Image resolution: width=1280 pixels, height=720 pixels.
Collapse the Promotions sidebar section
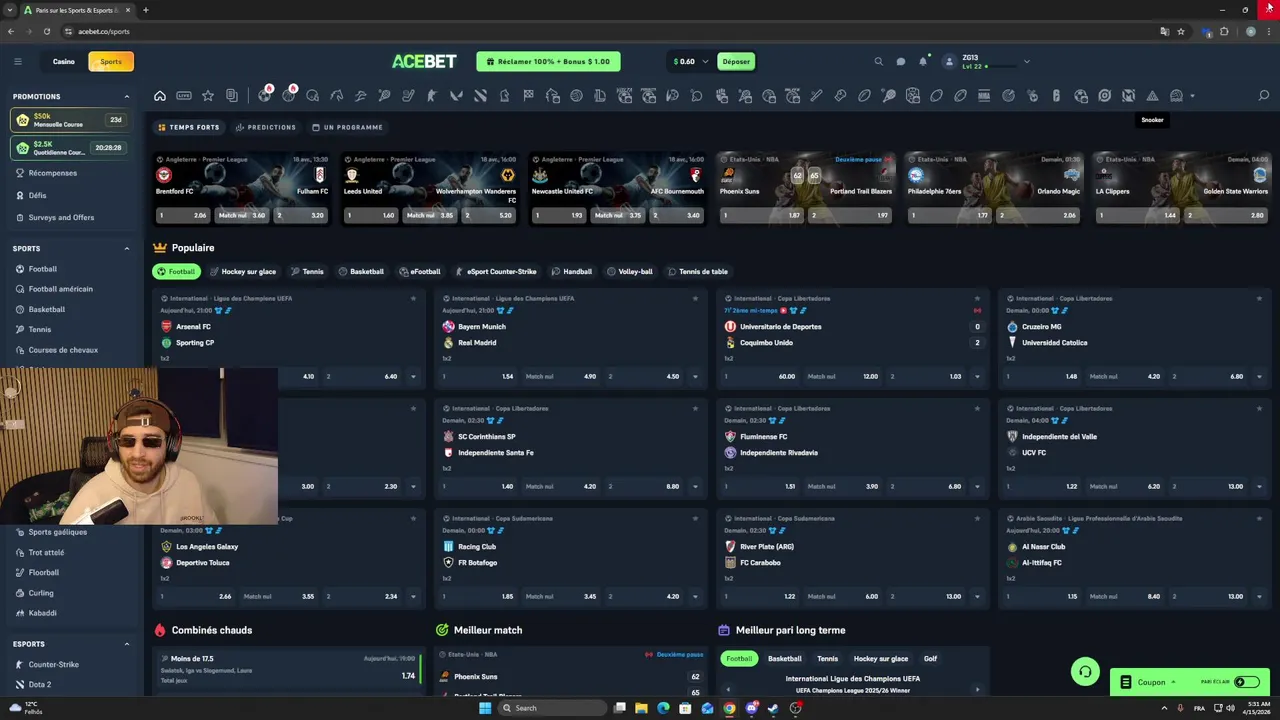coord(127,97)
